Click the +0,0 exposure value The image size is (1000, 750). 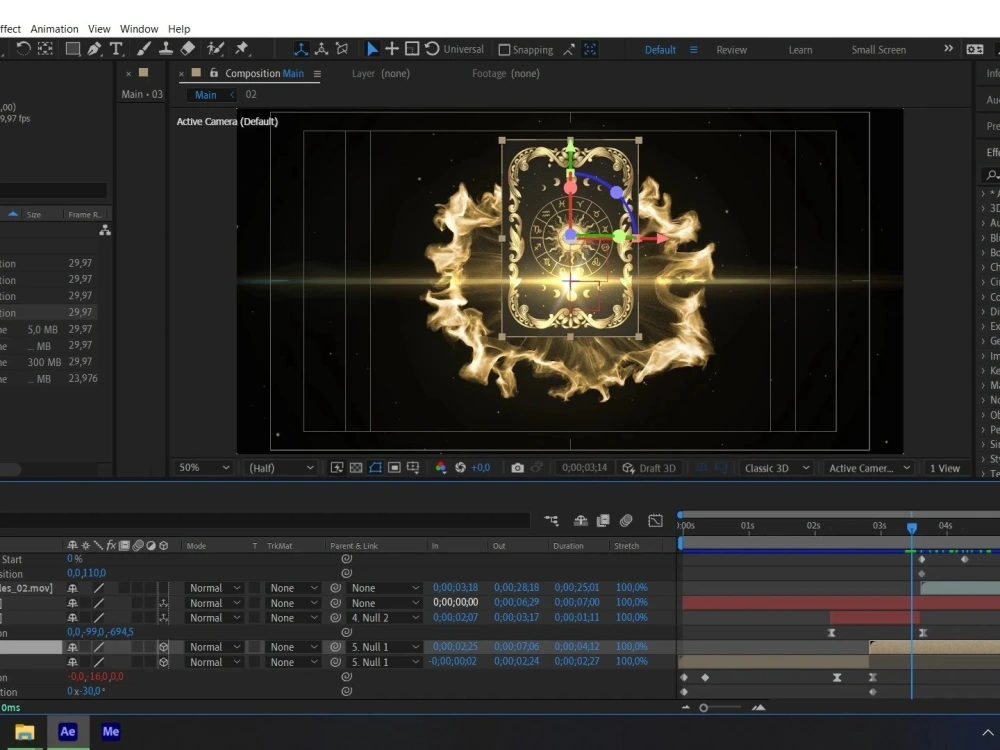480,468
